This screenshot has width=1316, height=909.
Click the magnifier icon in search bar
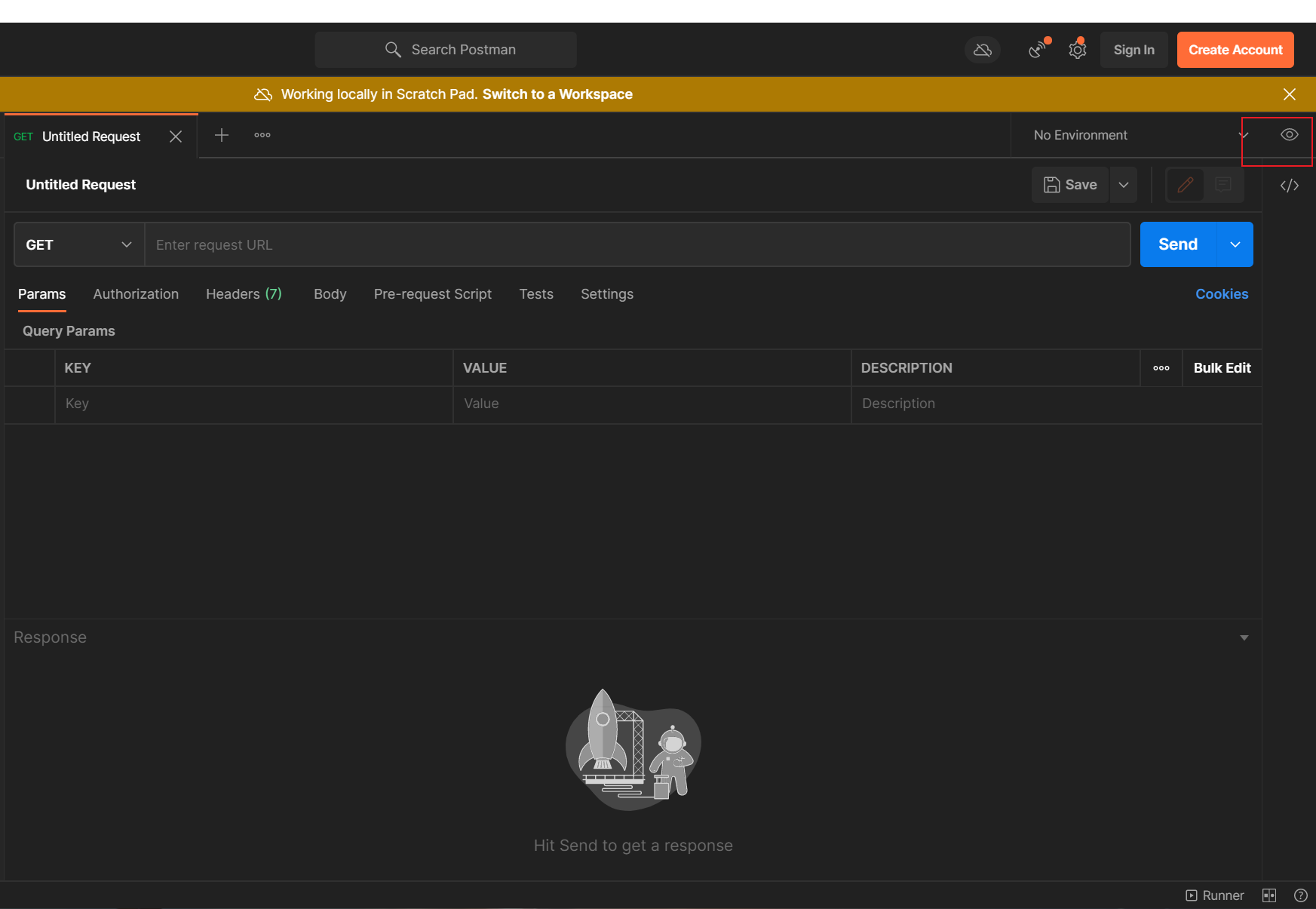[x=392, y=50]
